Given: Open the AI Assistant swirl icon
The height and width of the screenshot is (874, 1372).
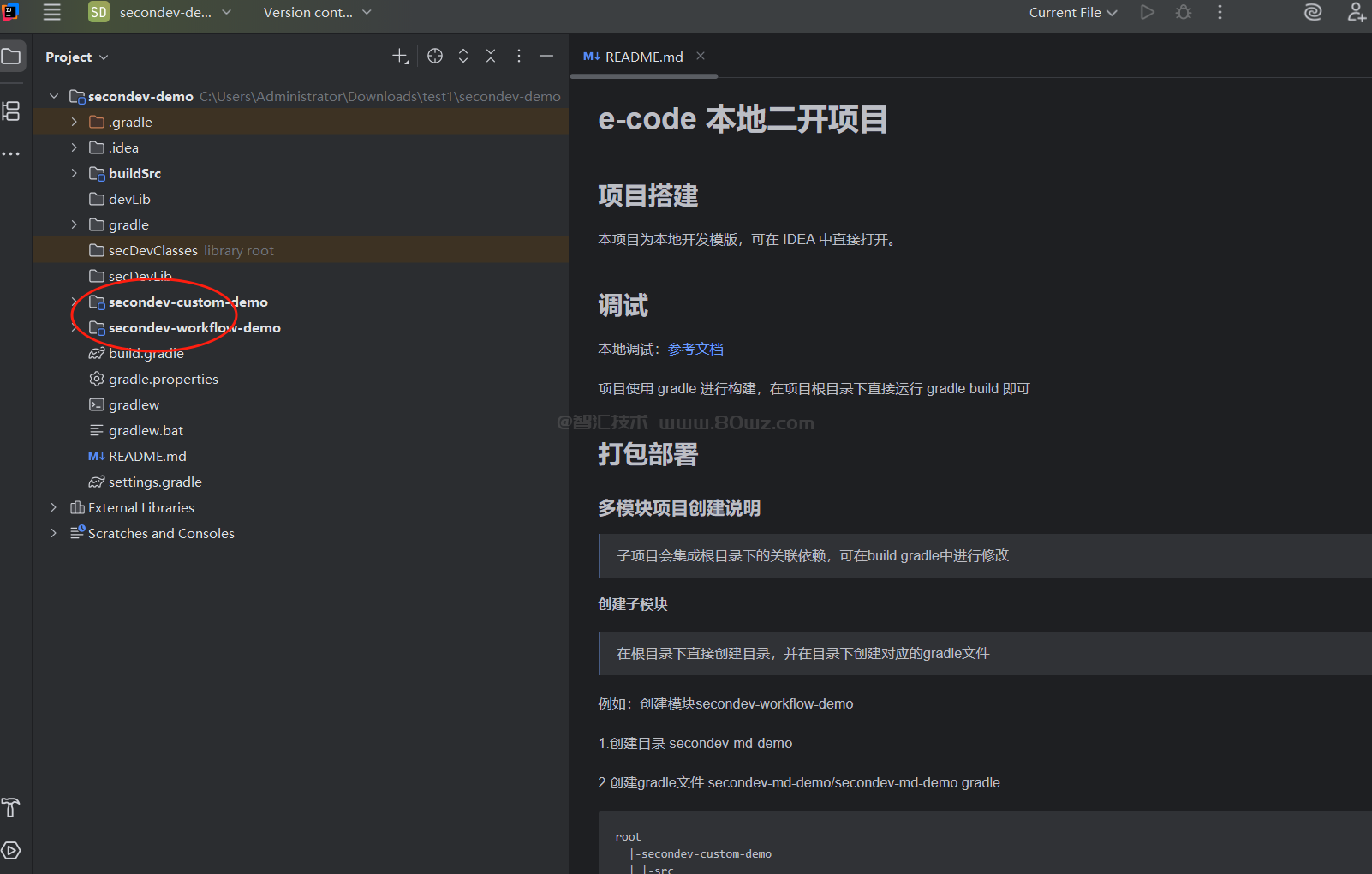Looking at the screenshot, I should pyautogui.click(x=1312, y=12).
